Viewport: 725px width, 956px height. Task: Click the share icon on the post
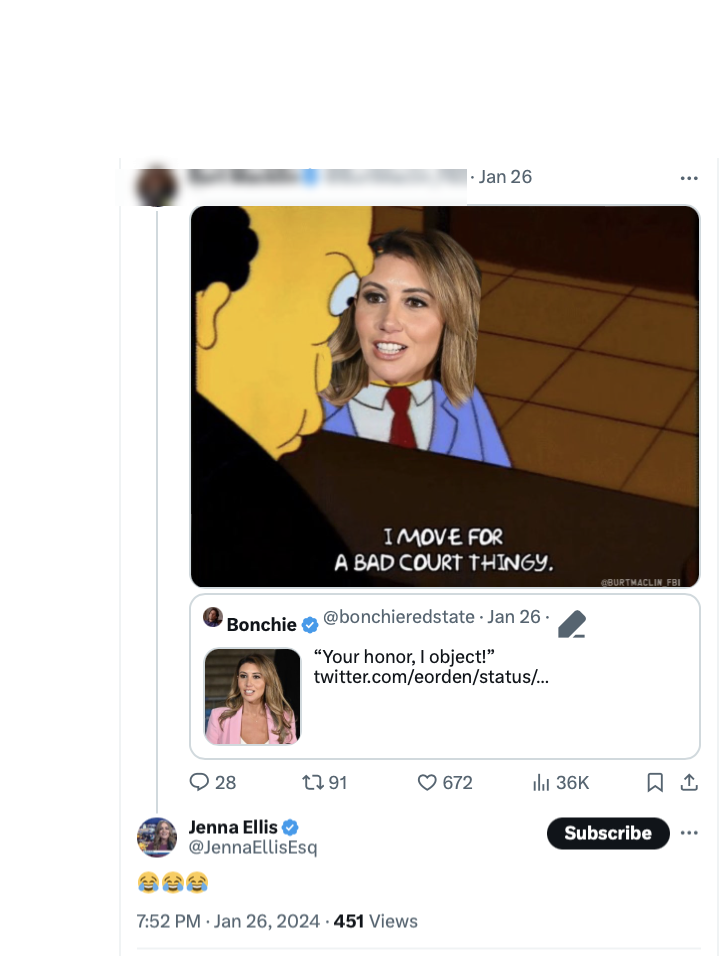(x=689, y=782)
